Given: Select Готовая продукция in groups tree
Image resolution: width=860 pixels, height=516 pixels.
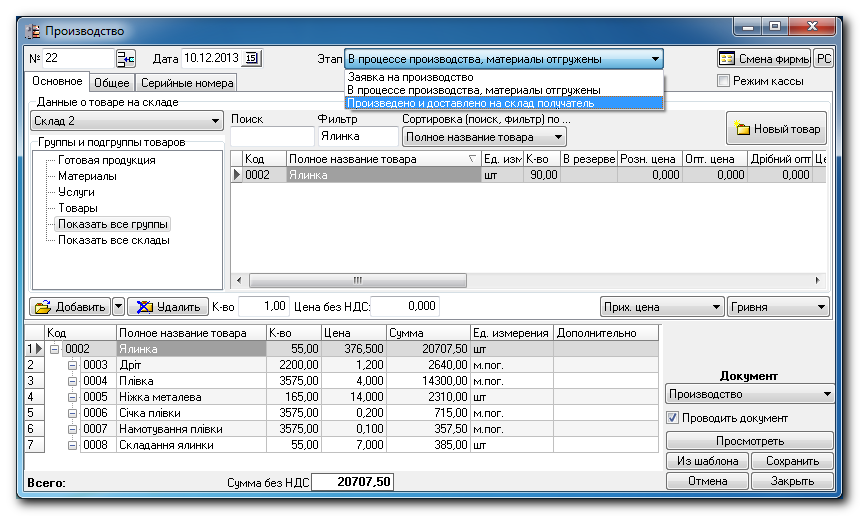Looking at the screenshot, I should 106,160.
